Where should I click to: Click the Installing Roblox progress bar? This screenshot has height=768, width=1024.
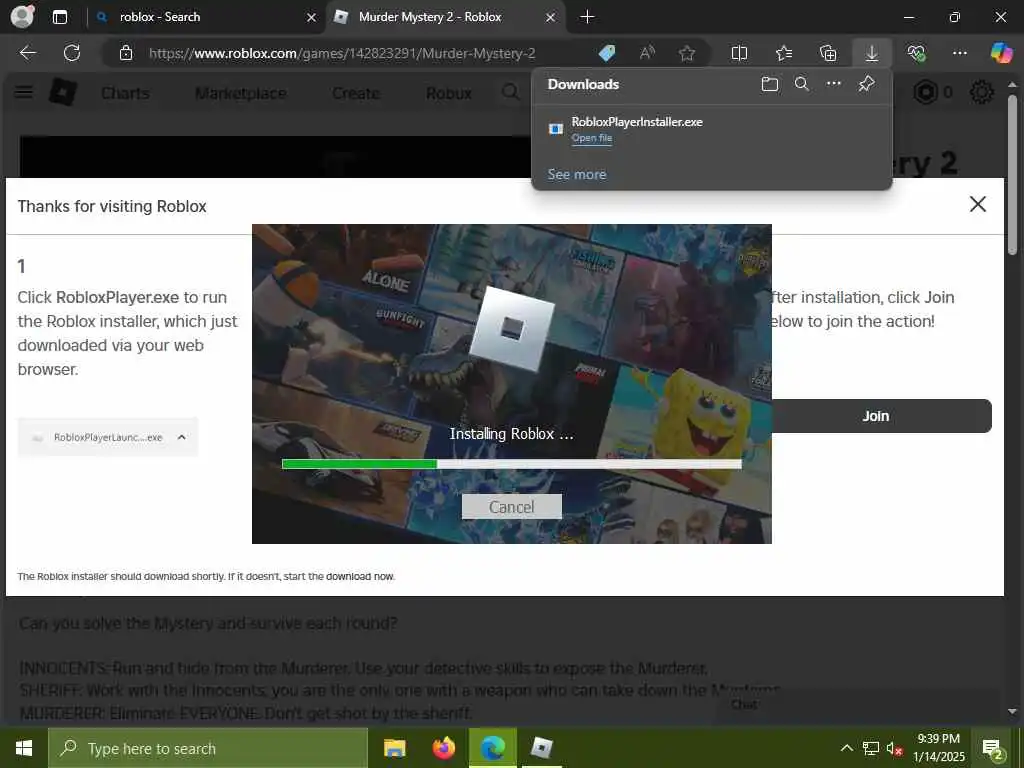(511, 464)
